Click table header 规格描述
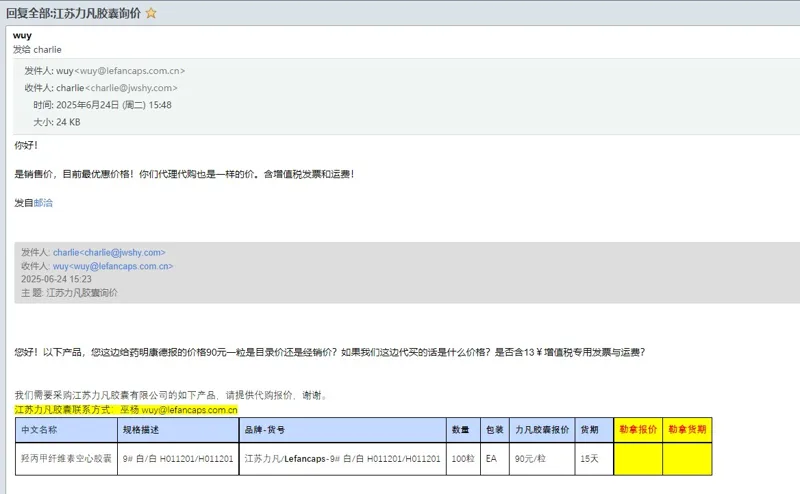800x494 pixels. [178, 430]
